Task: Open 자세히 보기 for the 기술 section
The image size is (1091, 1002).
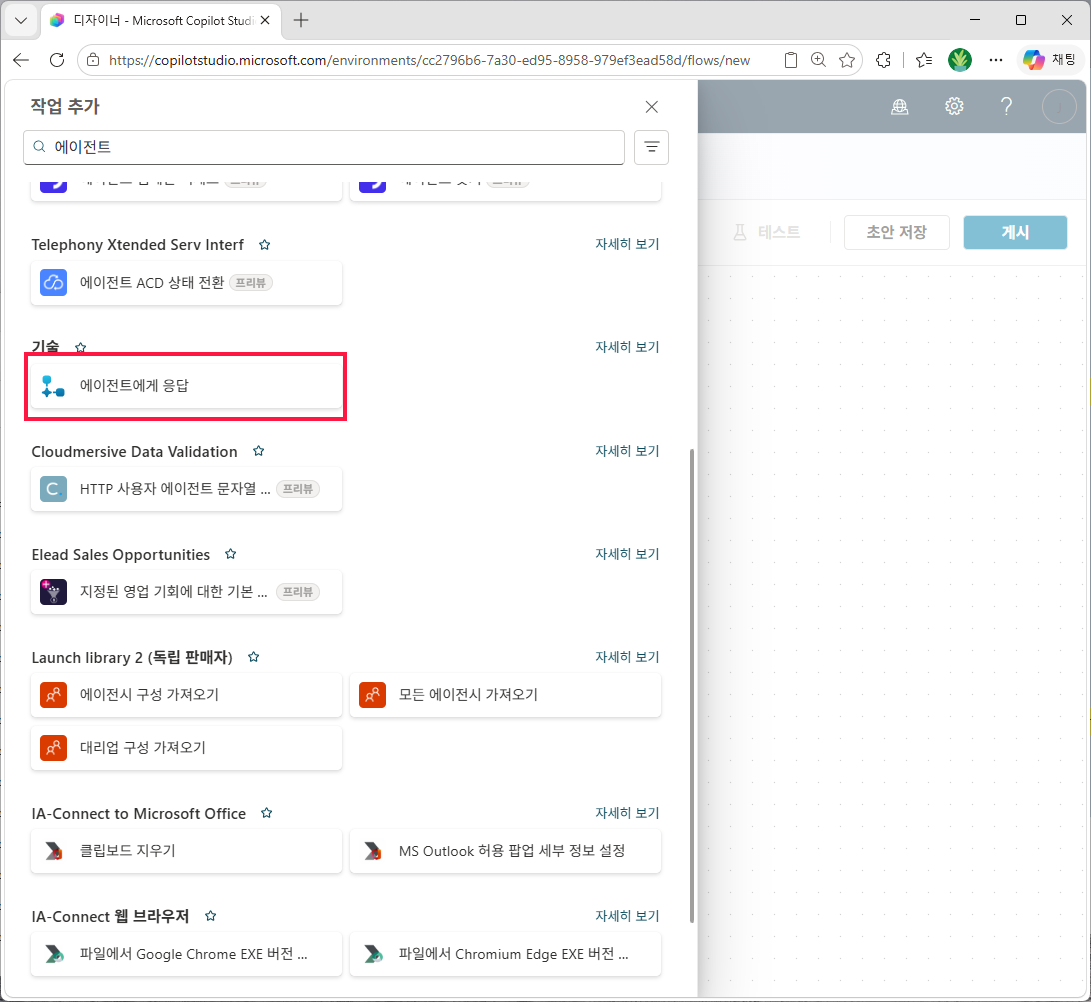Action: 627,347
